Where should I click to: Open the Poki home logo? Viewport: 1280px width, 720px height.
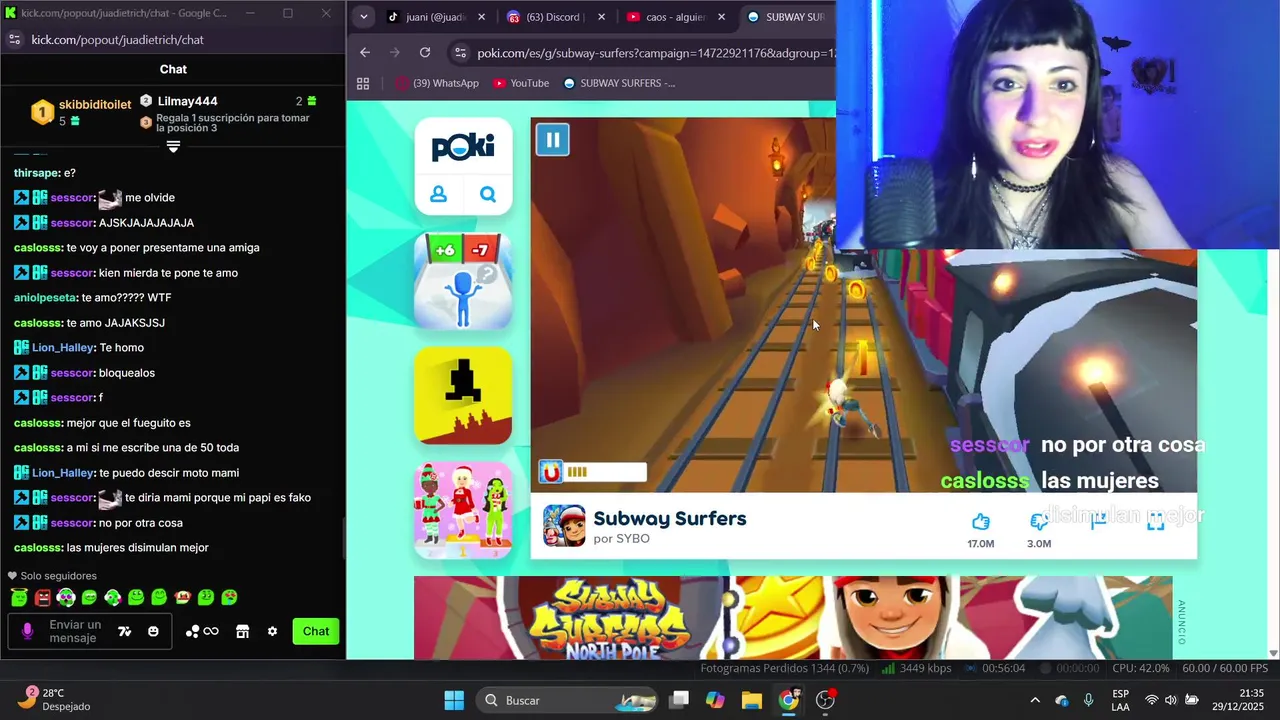pyautogui.click(x=463, y=148)
